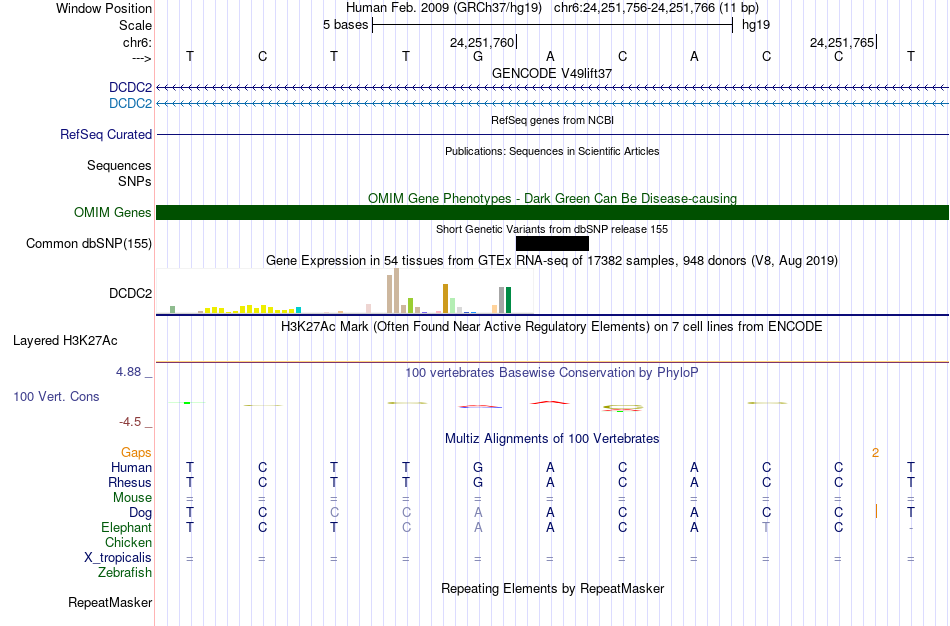Click Publications: Sequences in Scientific Articles title

[552, 151]
